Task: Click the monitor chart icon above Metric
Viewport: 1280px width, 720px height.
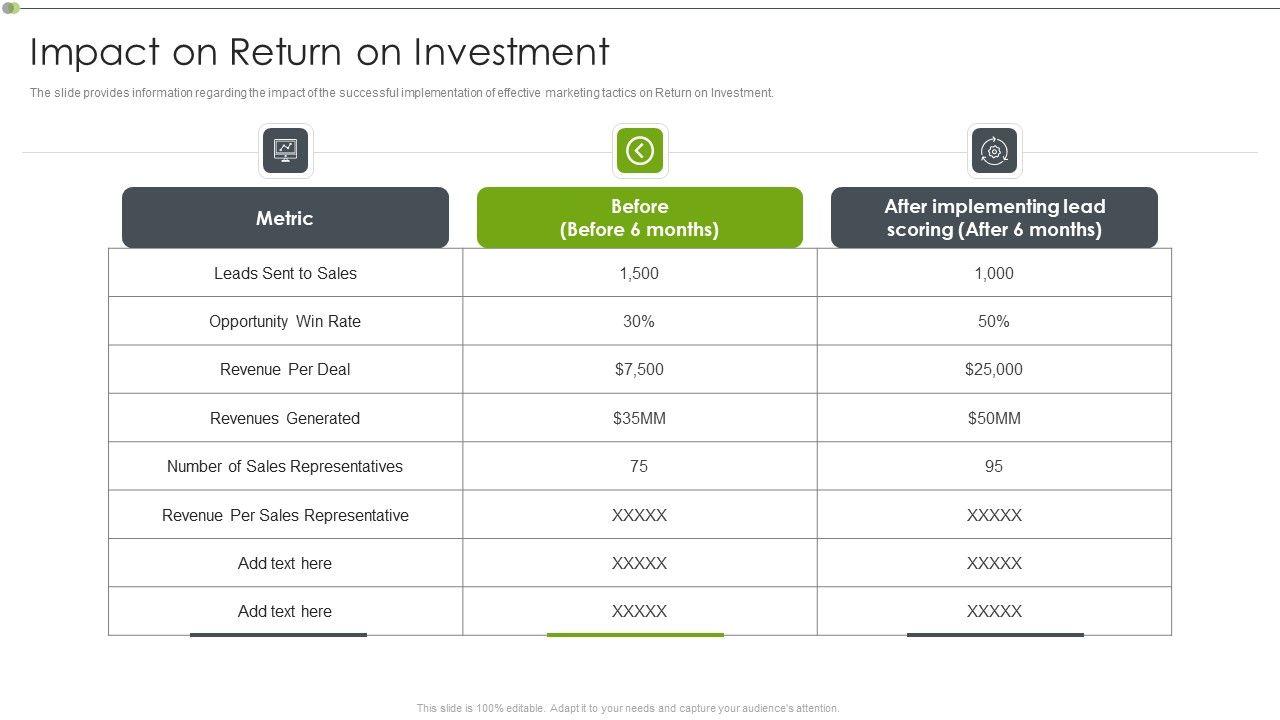Action: point(286,151)
